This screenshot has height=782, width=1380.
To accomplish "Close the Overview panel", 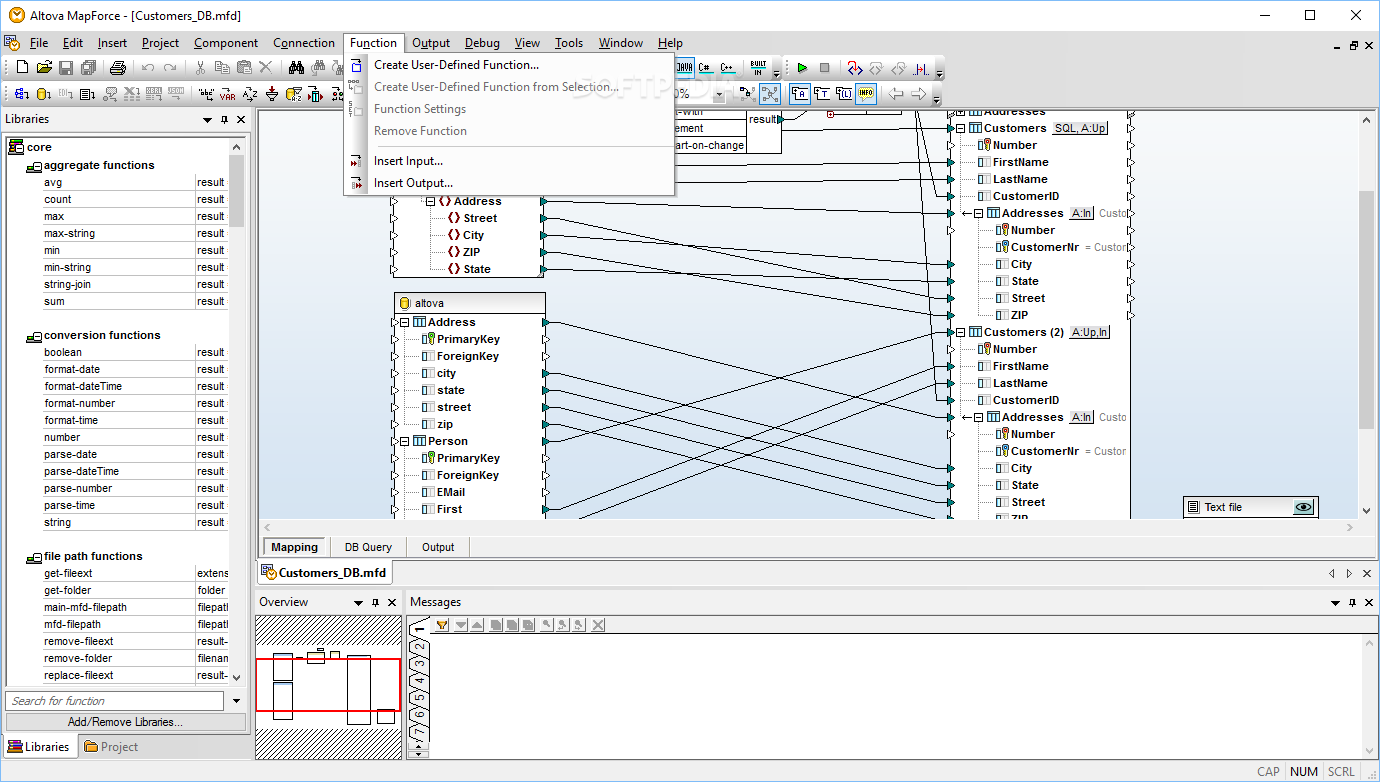I will pos(392,602).
